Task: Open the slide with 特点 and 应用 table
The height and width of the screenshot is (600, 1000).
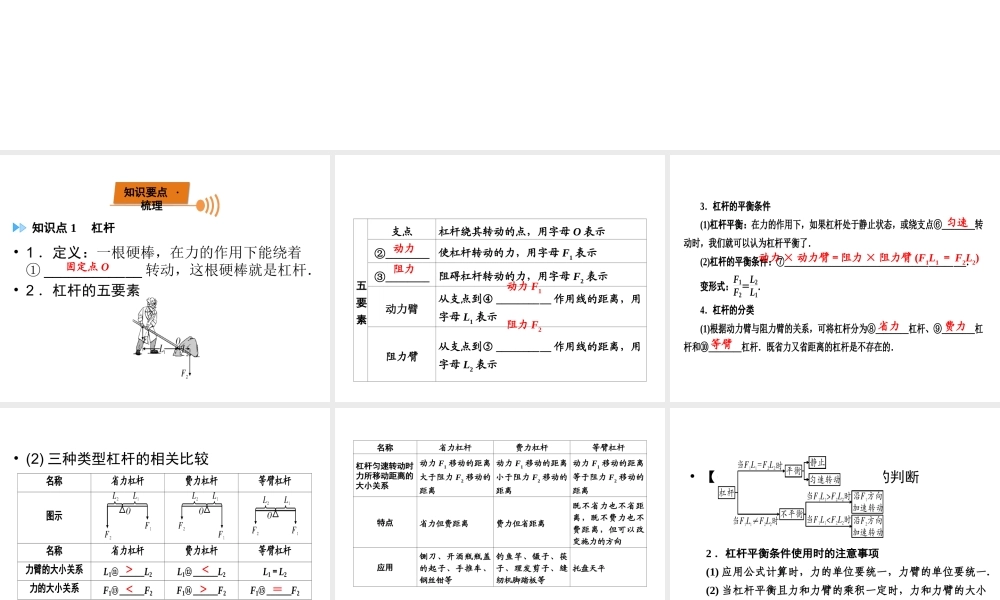Action: [x=499, y=504]
